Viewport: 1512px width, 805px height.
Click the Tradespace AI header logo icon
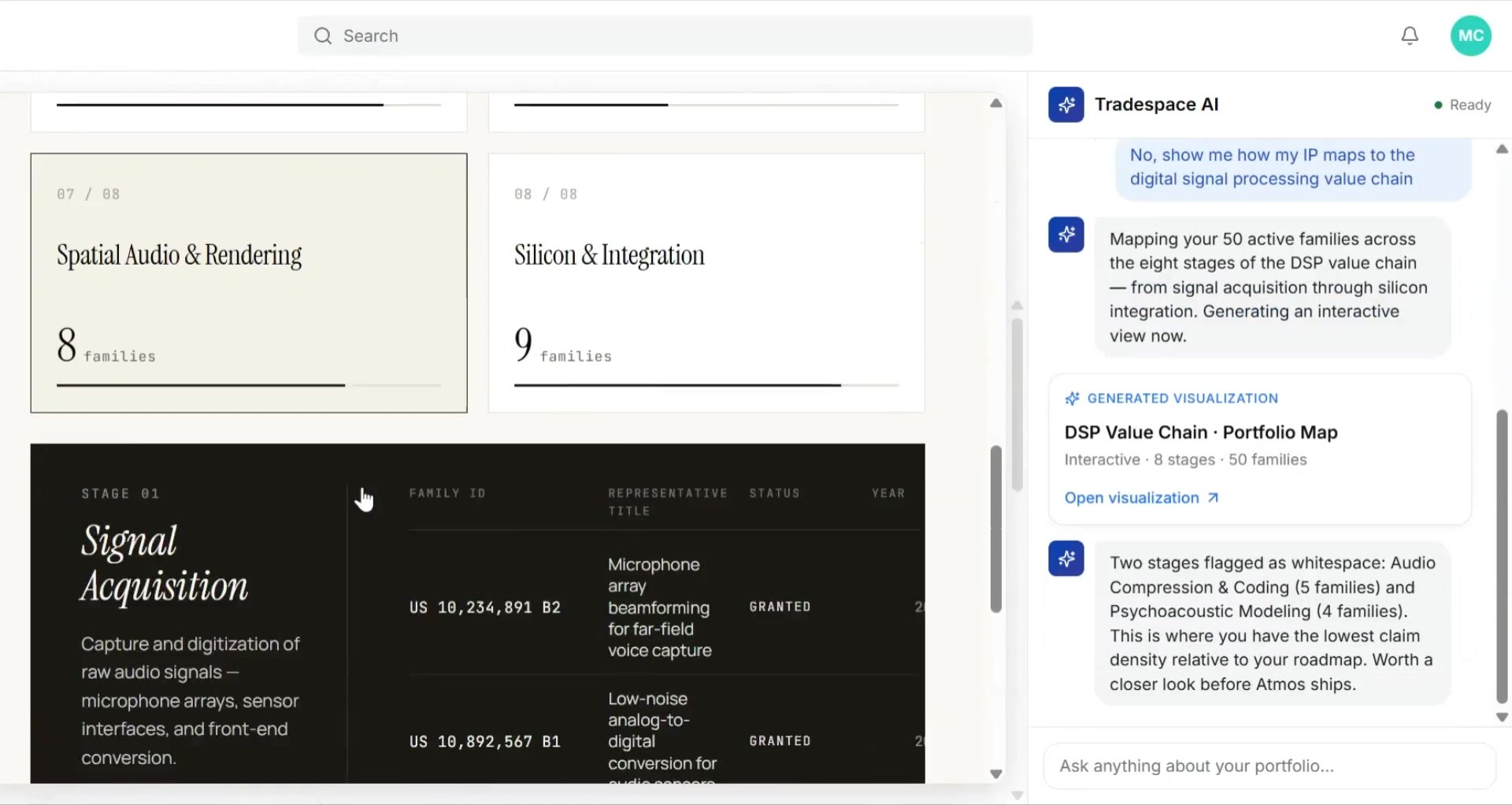tap(1066, 104)
